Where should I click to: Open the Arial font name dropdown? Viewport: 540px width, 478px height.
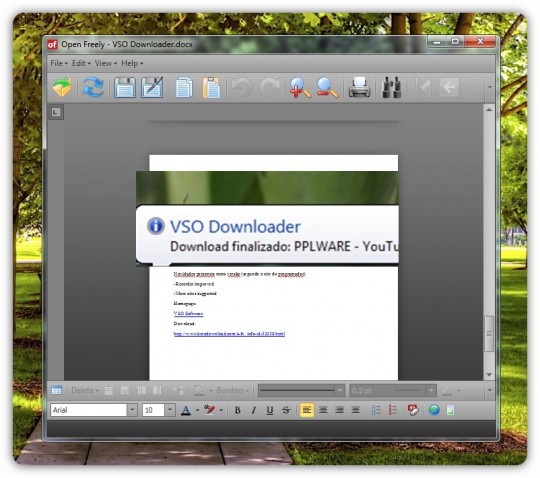132,410
